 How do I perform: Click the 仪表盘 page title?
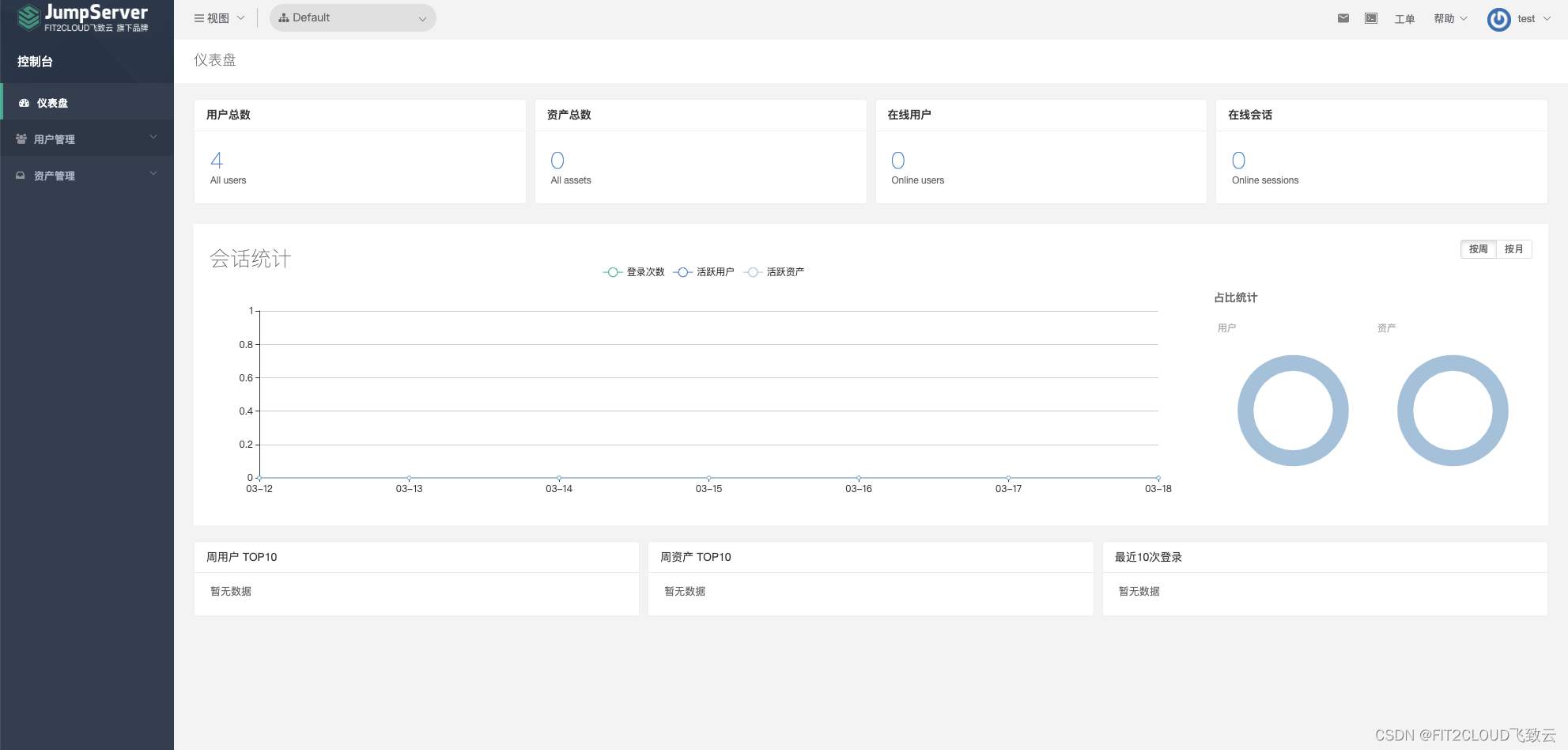pos(215,60)
